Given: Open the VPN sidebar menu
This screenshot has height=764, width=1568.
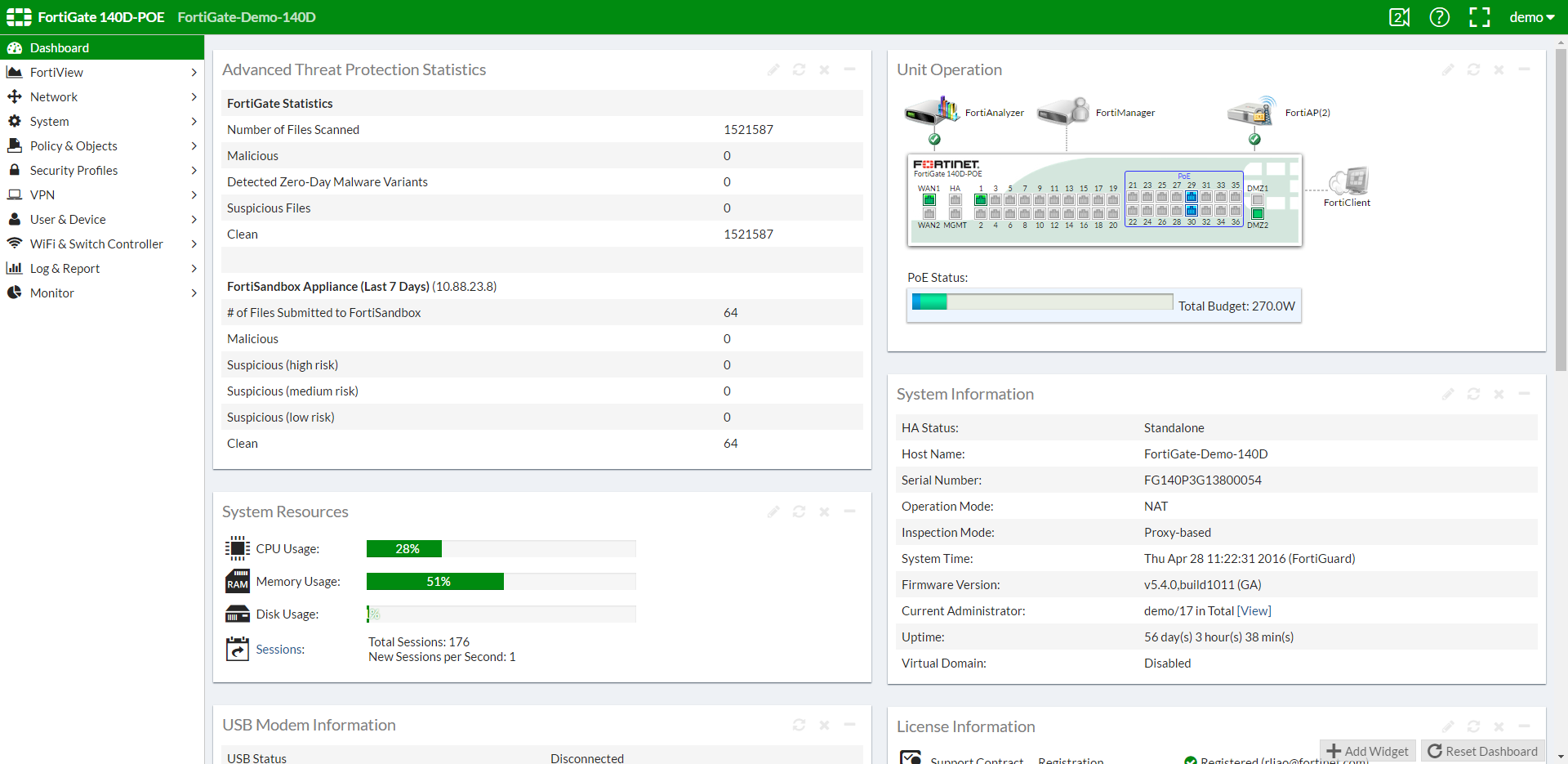Looking at the screenshot, I should pos(102,194).
